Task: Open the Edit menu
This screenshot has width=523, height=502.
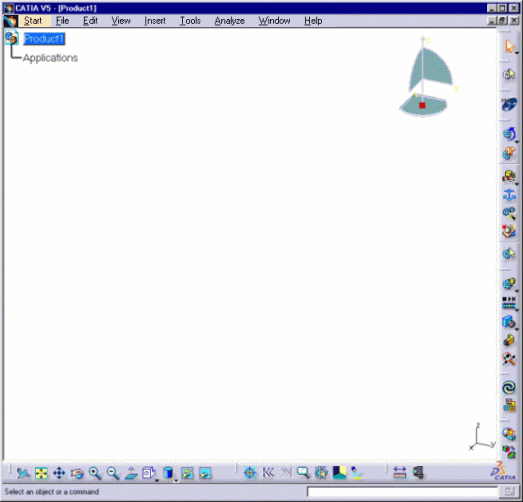Action: click(x=90, y=21)
